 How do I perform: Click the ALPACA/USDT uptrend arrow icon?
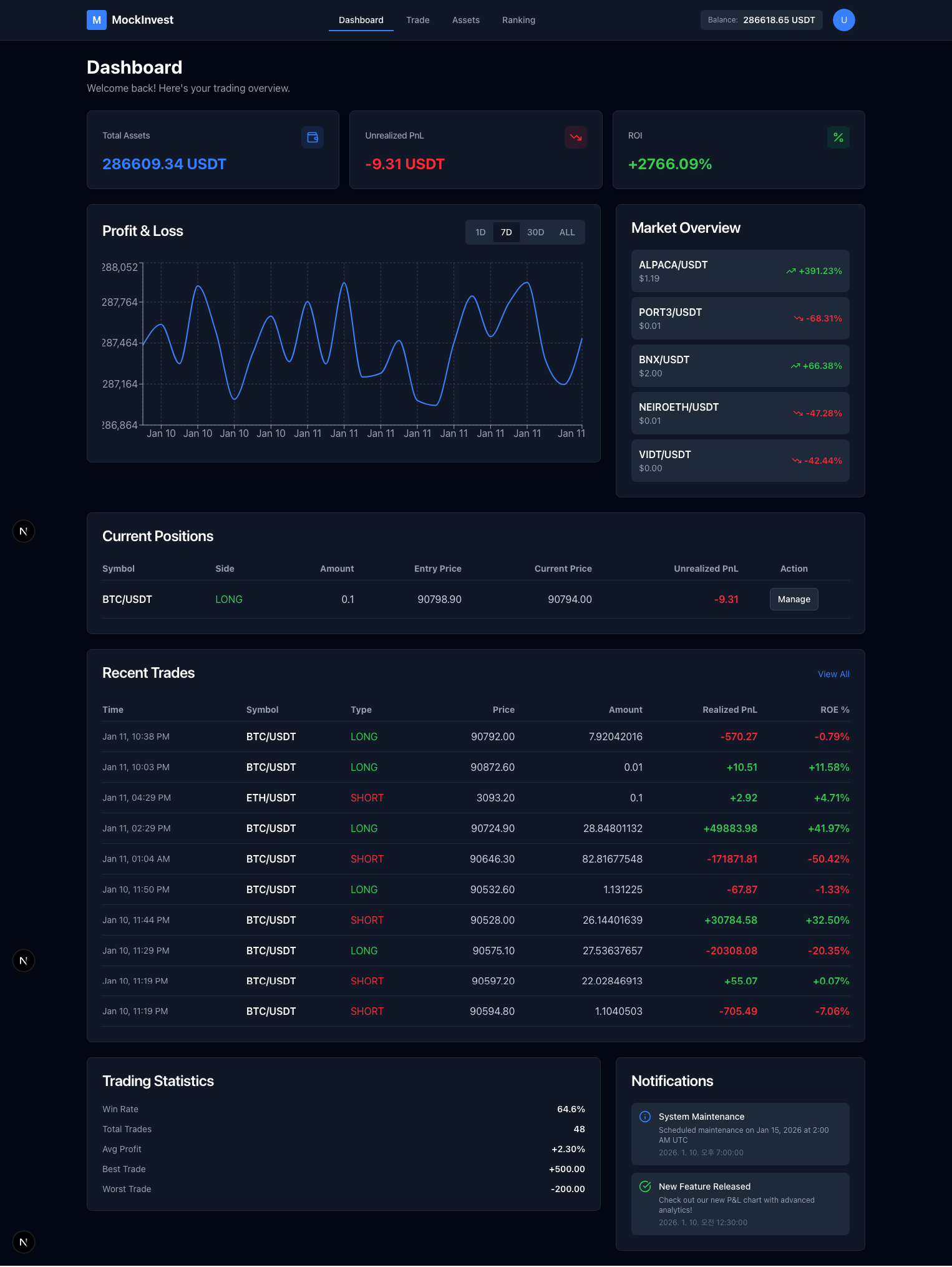(x=791, y=271)
